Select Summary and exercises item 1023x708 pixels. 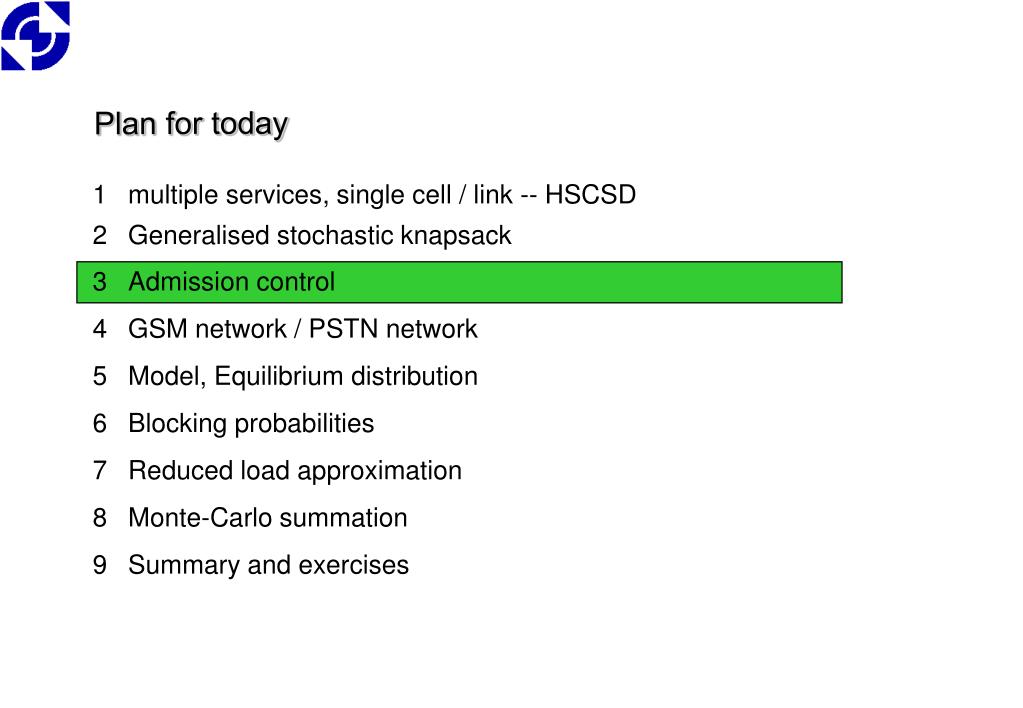pos(251,565)
